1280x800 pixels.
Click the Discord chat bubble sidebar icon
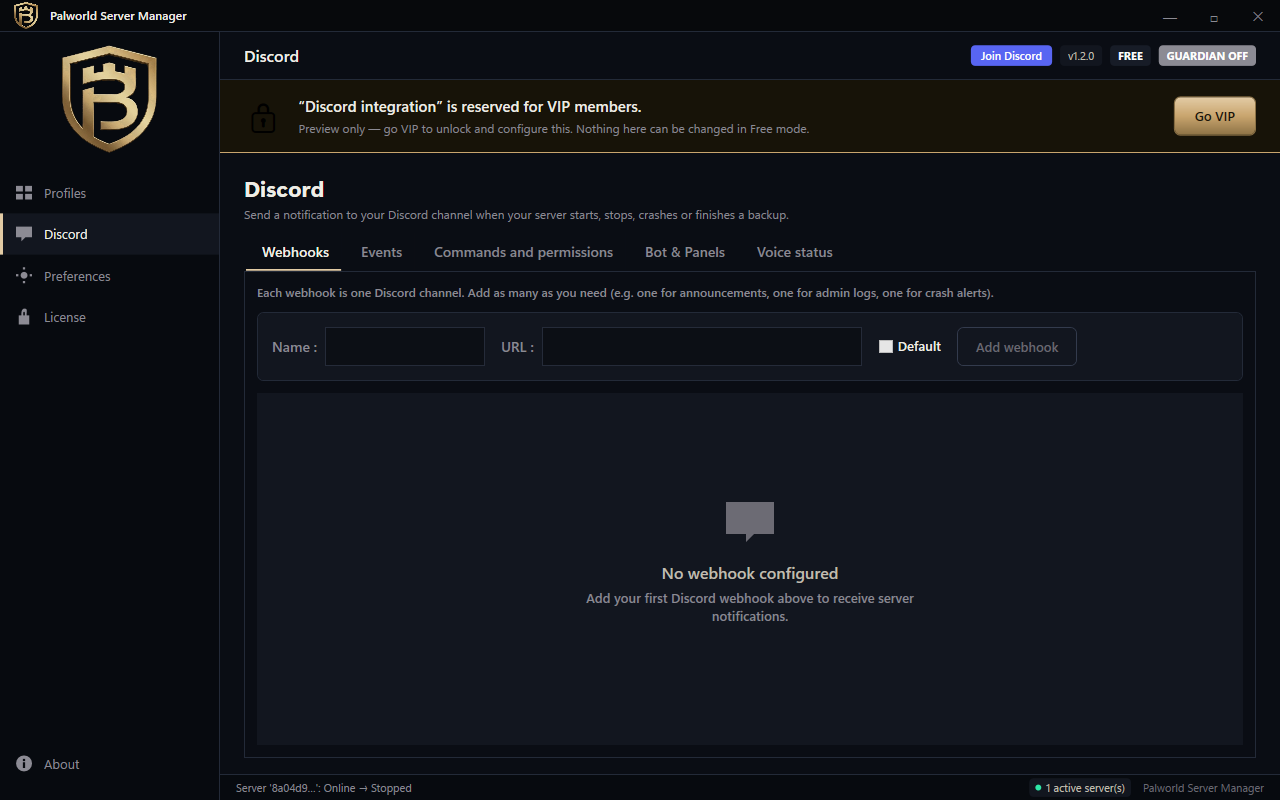pyautogui.click(x=24, y=234)
